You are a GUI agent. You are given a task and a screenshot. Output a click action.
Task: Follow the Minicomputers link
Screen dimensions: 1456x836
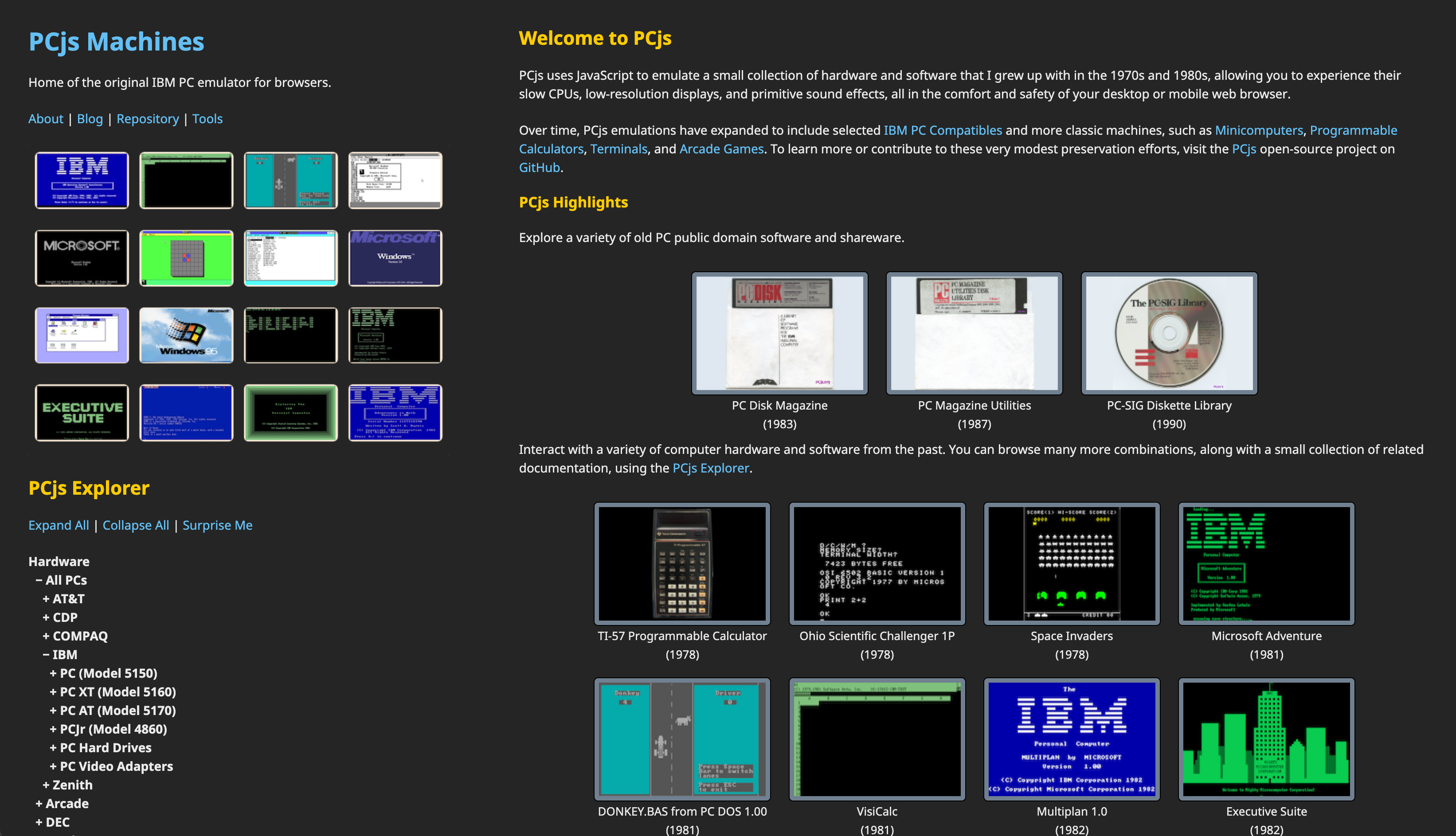(1259, 130)
